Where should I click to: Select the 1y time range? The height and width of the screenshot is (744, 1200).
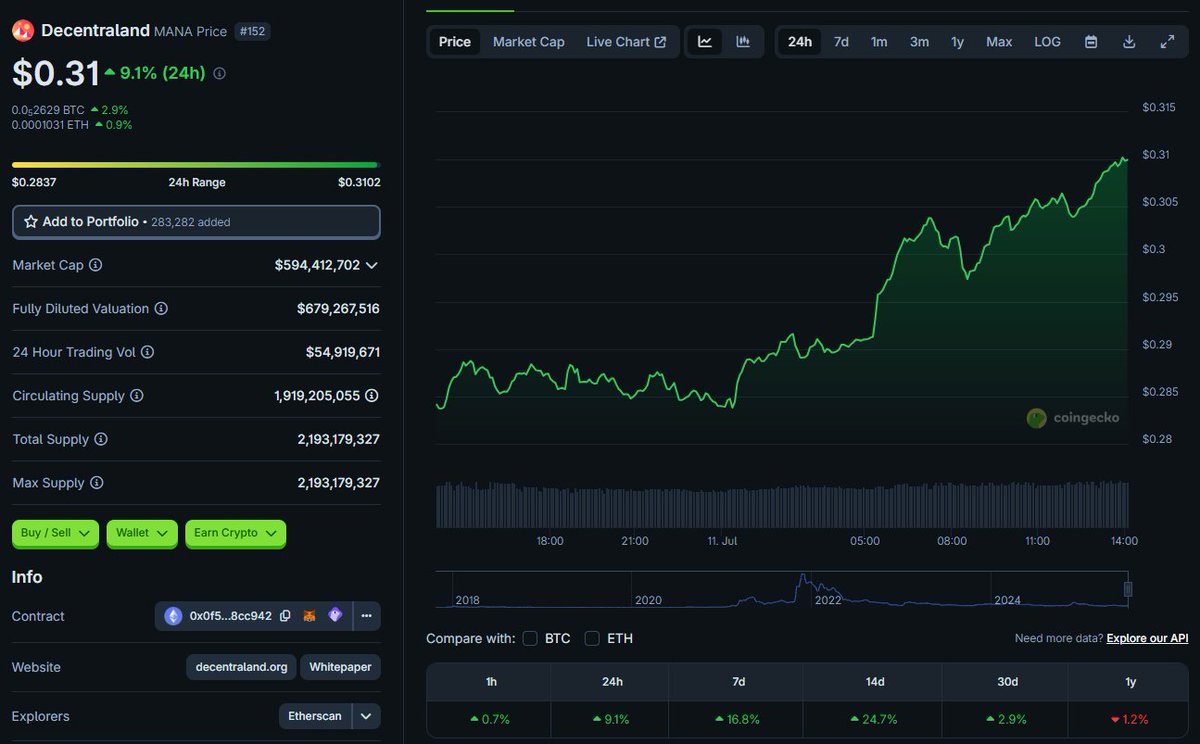click(957, 42)
